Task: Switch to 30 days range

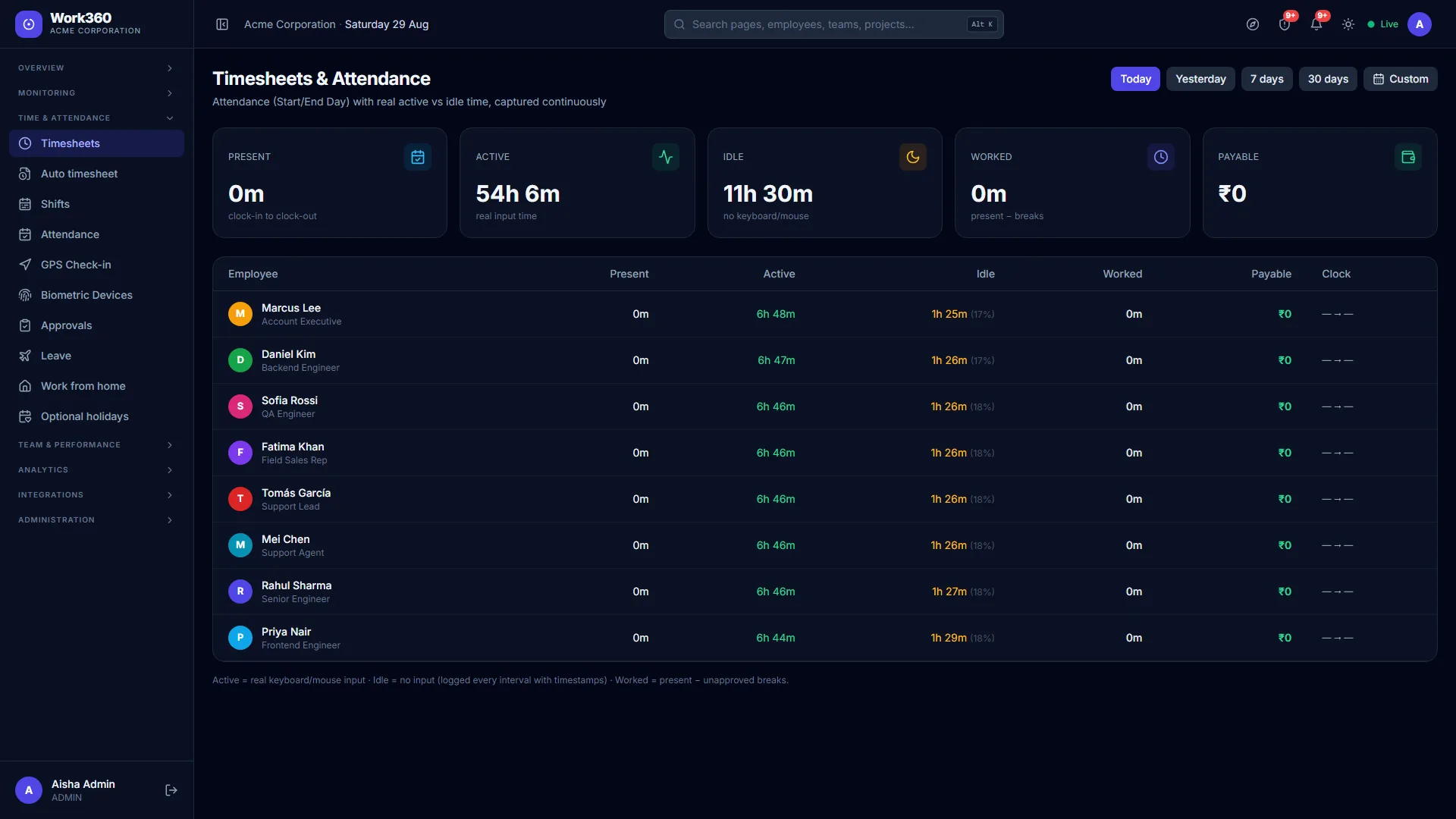Action: point(1328,79)
